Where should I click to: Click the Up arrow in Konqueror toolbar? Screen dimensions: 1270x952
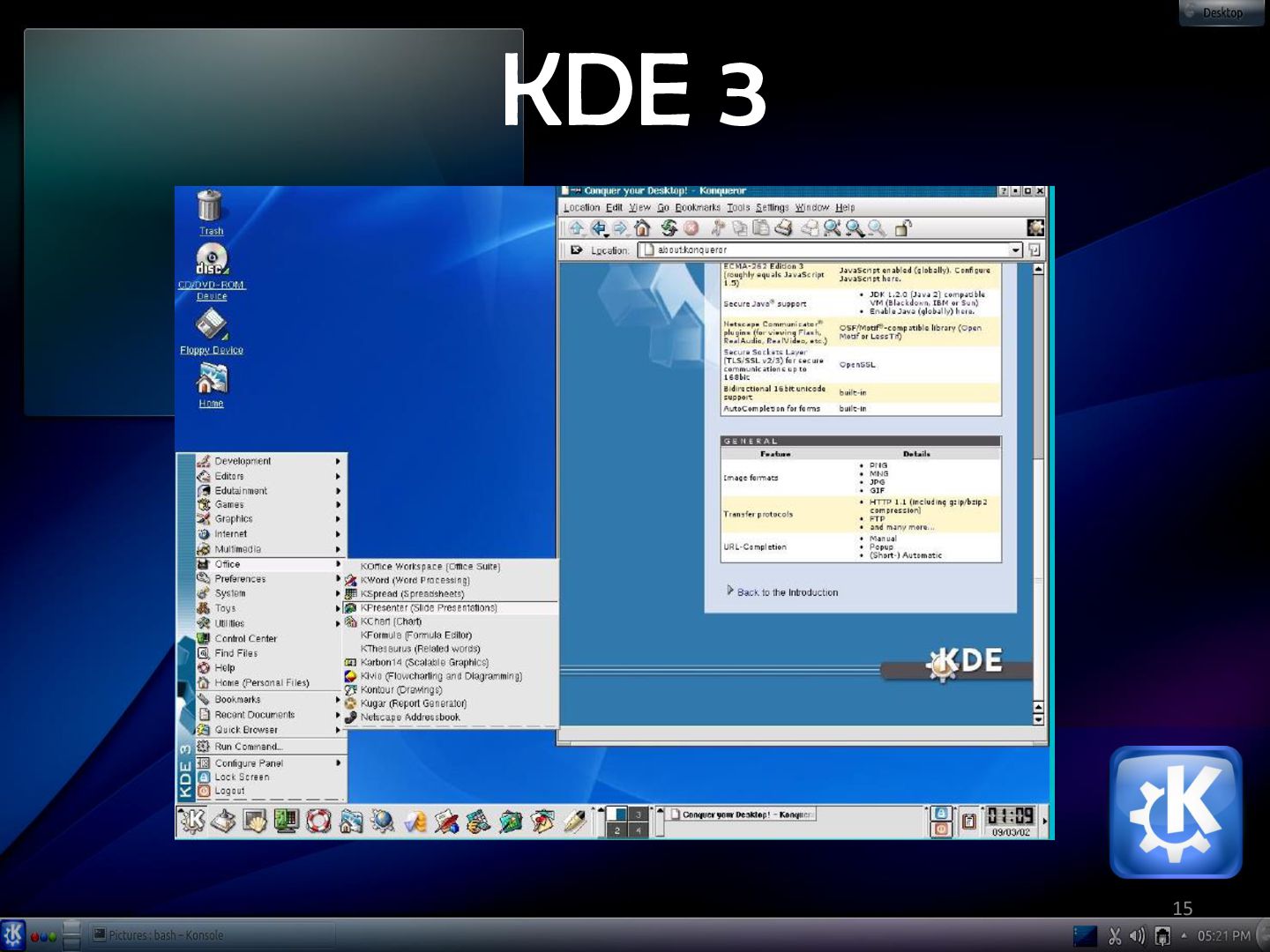tap(577, 228)
